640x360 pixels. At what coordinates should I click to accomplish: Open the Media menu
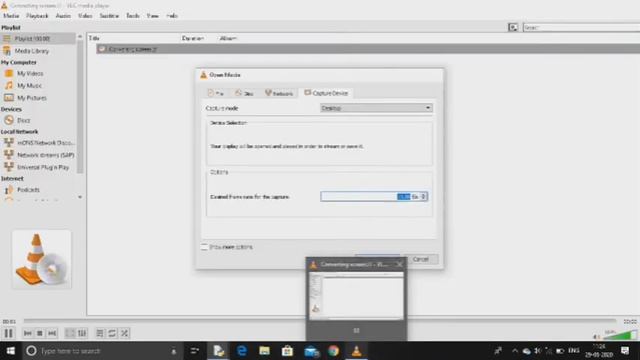click(x=11, y=16)
